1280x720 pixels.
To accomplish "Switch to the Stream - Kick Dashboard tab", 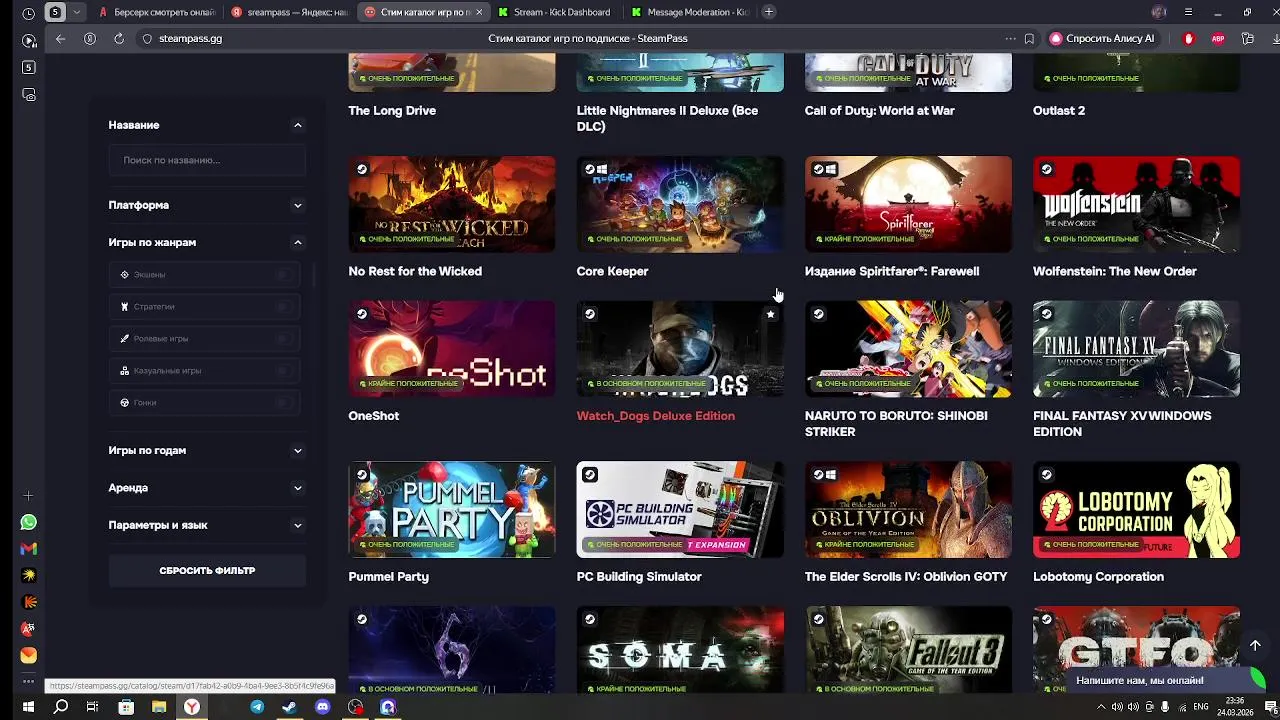I will click(554, 12).
